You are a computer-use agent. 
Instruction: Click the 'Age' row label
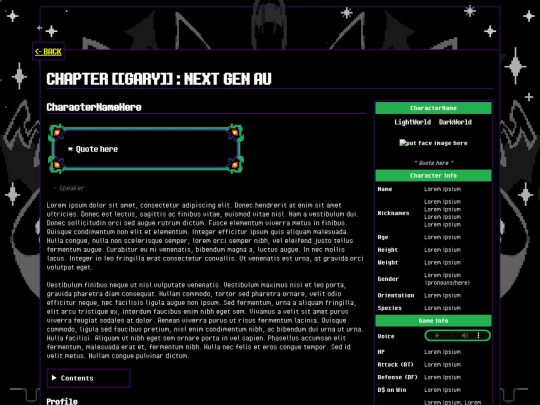click(x=383, y=237)
